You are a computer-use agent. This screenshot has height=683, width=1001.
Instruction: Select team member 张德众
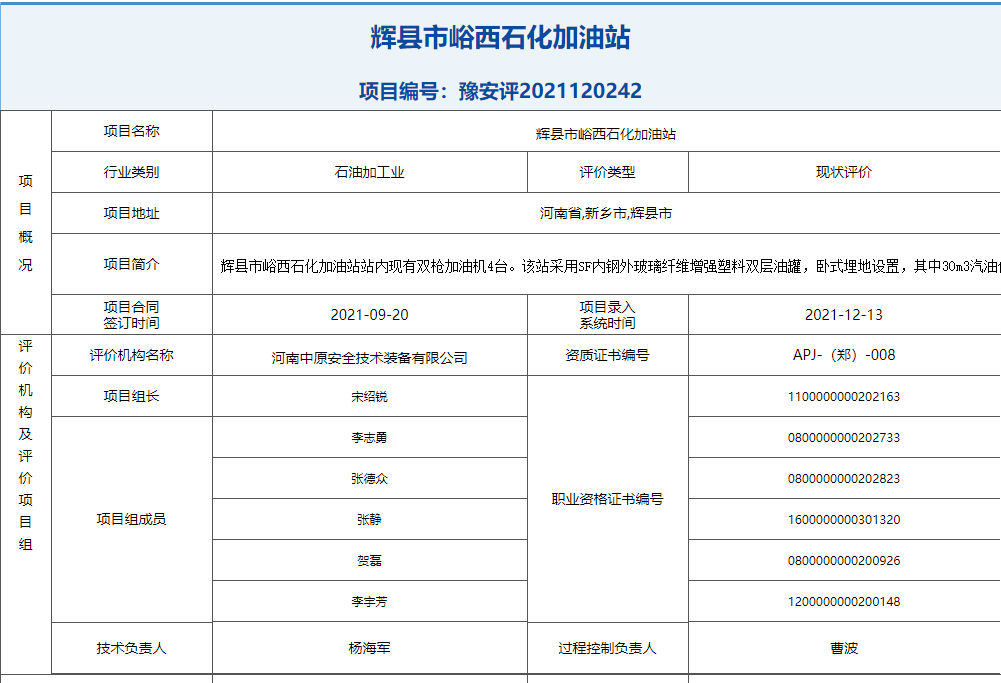(x=370, y=478)
